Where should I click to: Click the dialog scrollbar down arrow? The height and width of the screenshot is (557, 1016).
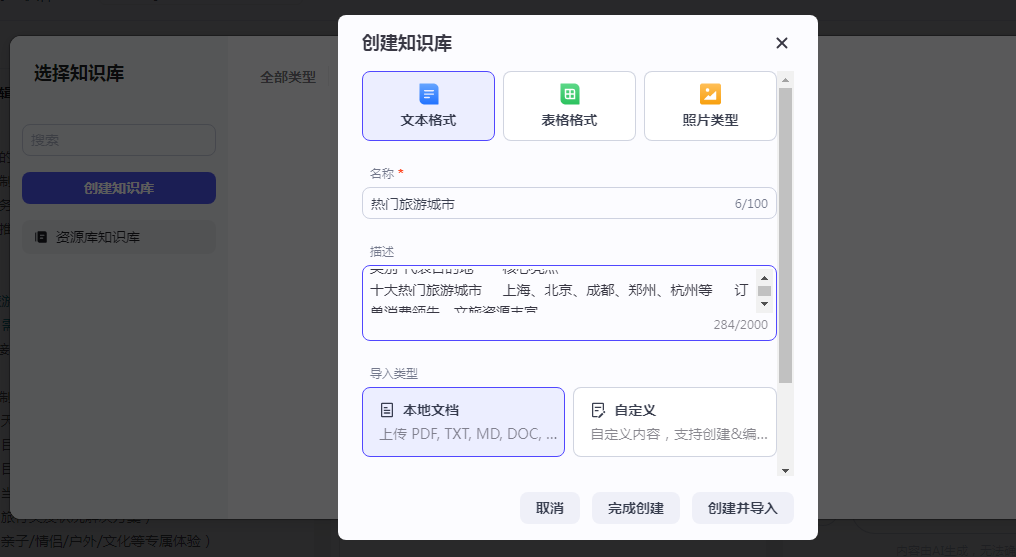point(785,471)
